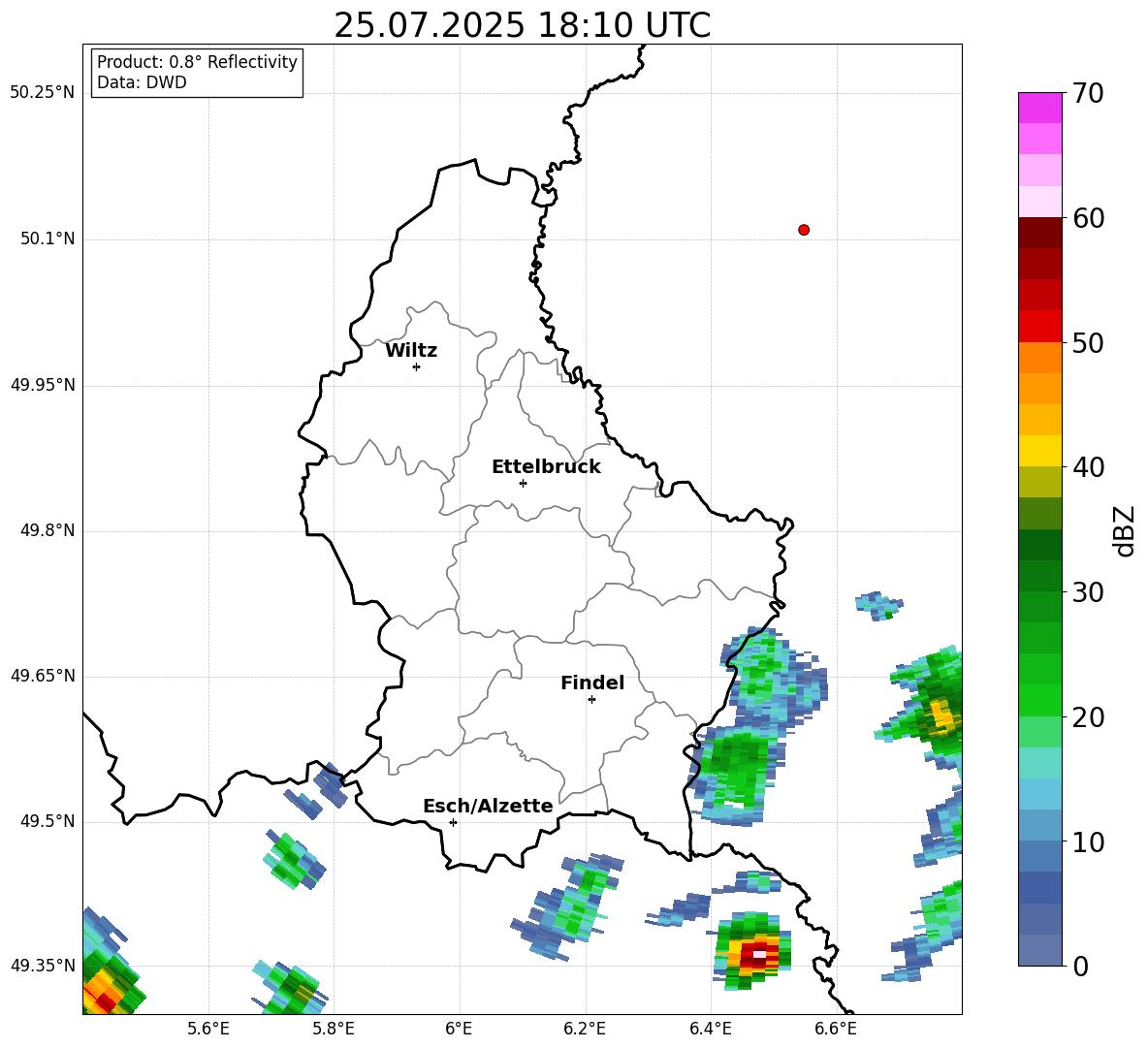Click the 5.8°E longitude label

334,1029
